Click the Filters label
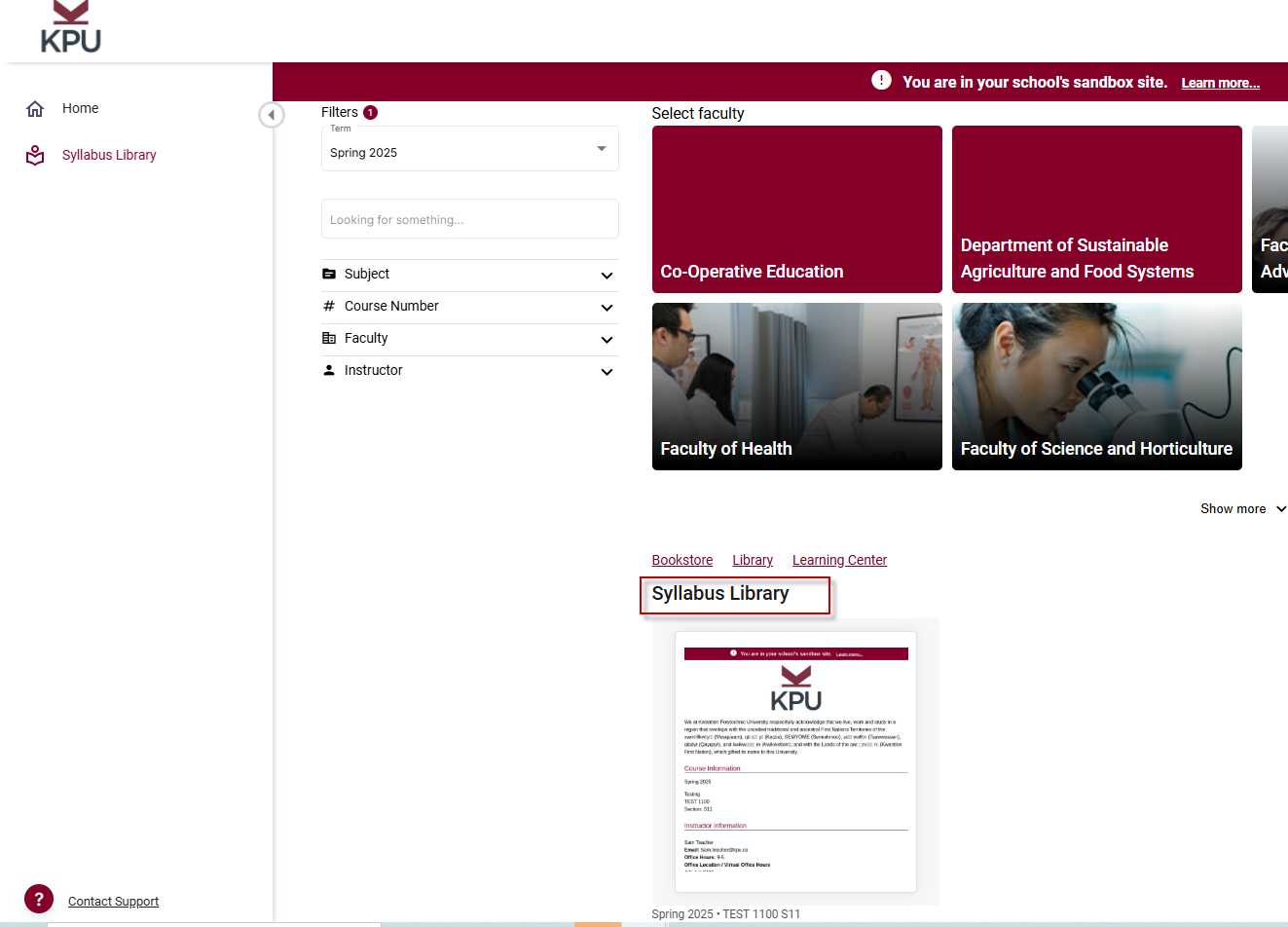Screen dimensions: 1288x927 click(340, 112)
